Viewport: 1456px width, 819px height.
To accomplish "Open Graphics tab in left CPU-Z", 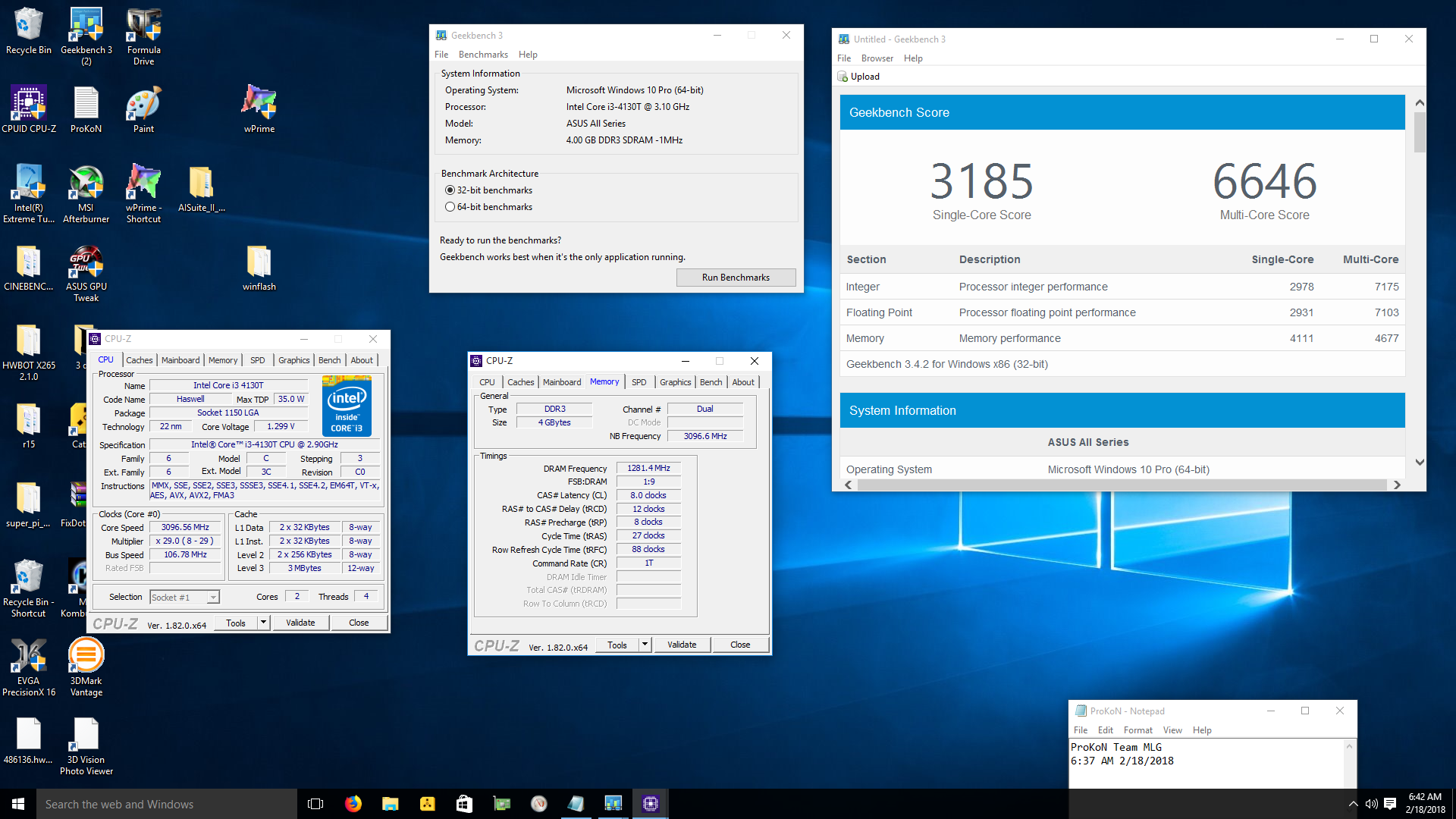I will [x=293, y=360].
